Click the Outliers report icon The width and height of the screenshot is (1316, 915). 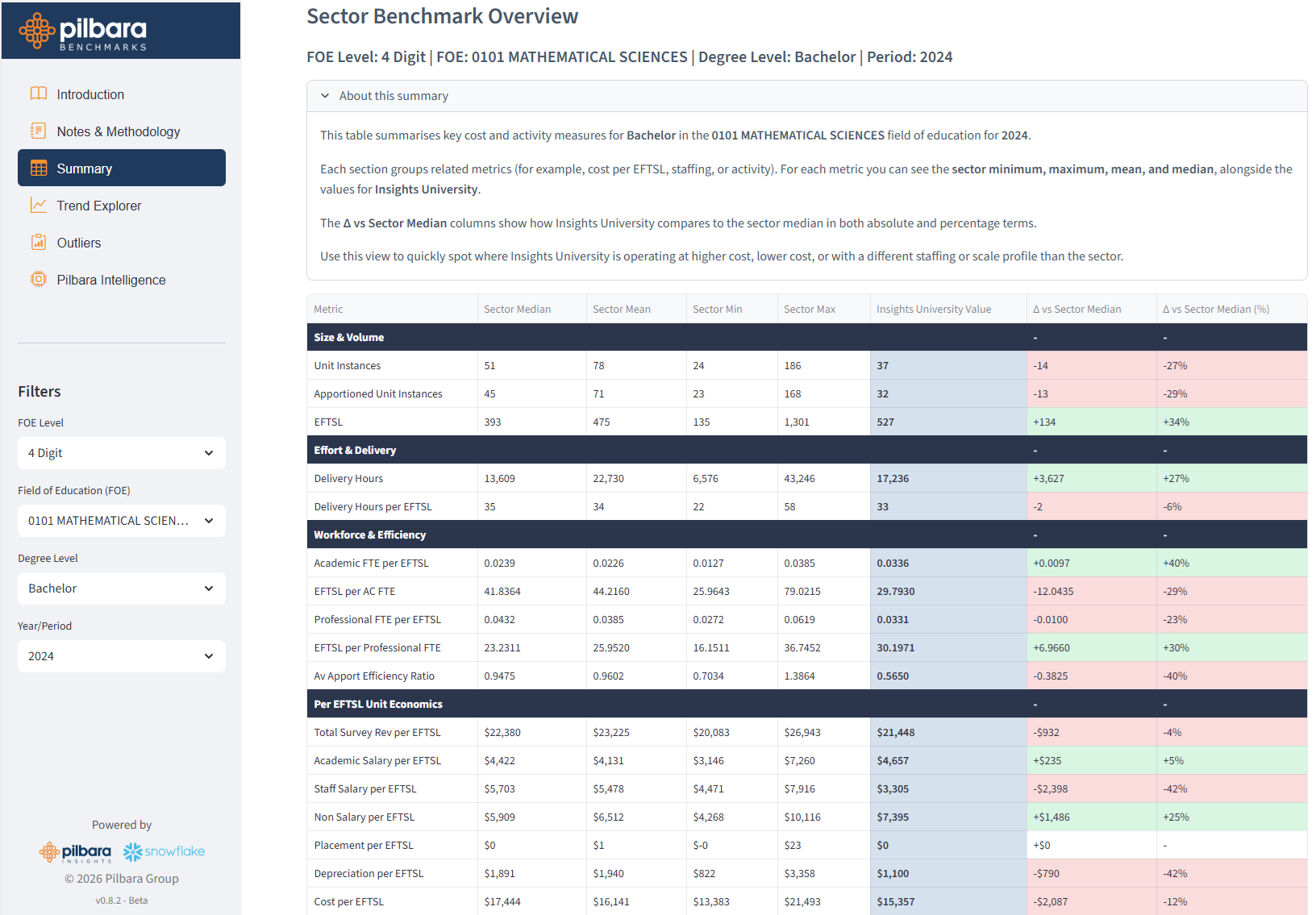pos(38,242)
